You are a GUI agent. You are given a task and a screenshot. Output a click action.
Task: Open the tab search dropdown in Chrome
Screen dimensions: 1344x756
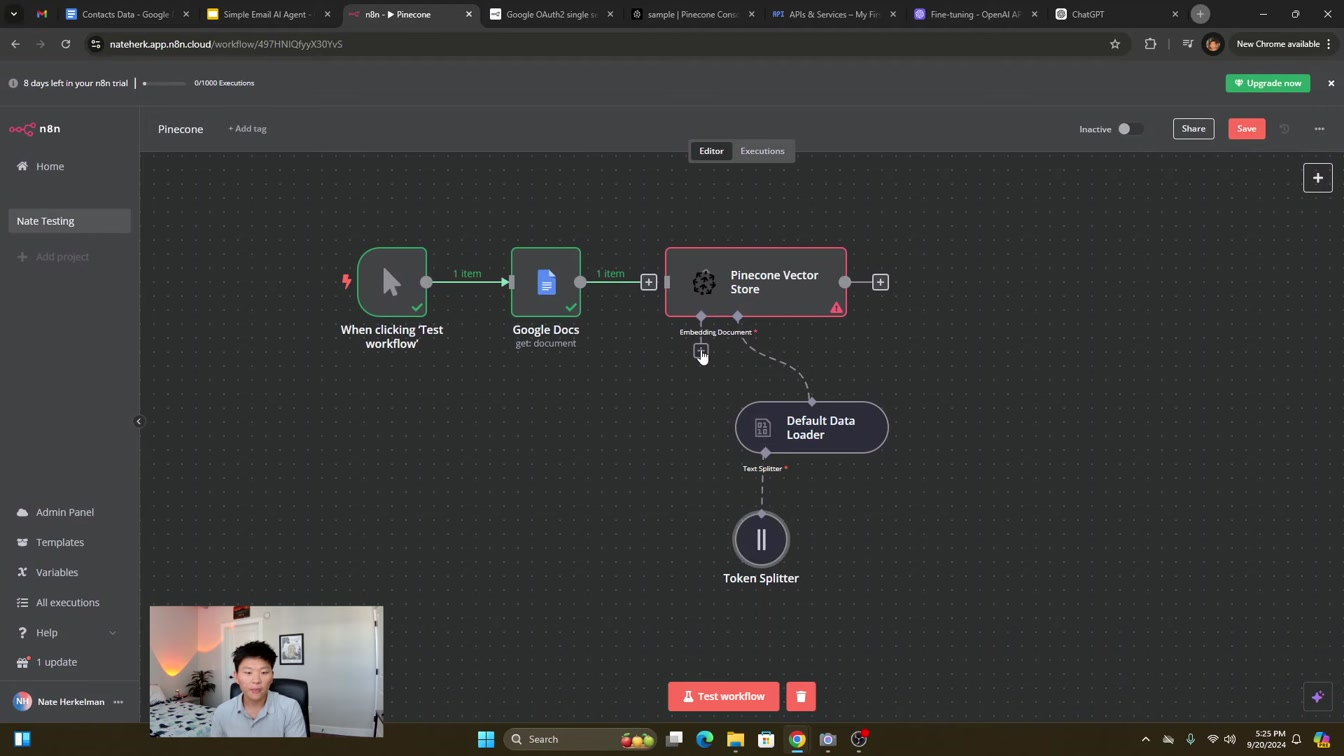click(14, 14)
